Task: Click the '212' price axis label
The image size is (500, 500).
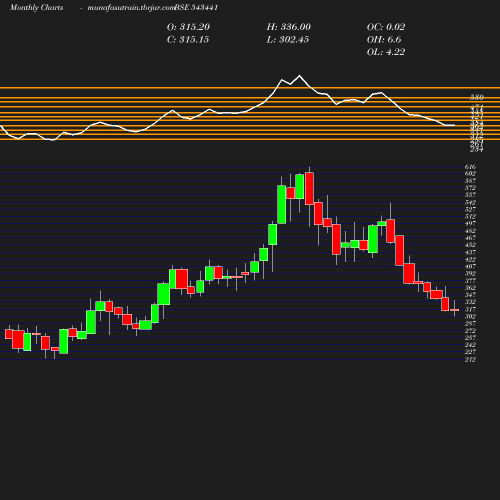Action: click(x=470, y=359)
